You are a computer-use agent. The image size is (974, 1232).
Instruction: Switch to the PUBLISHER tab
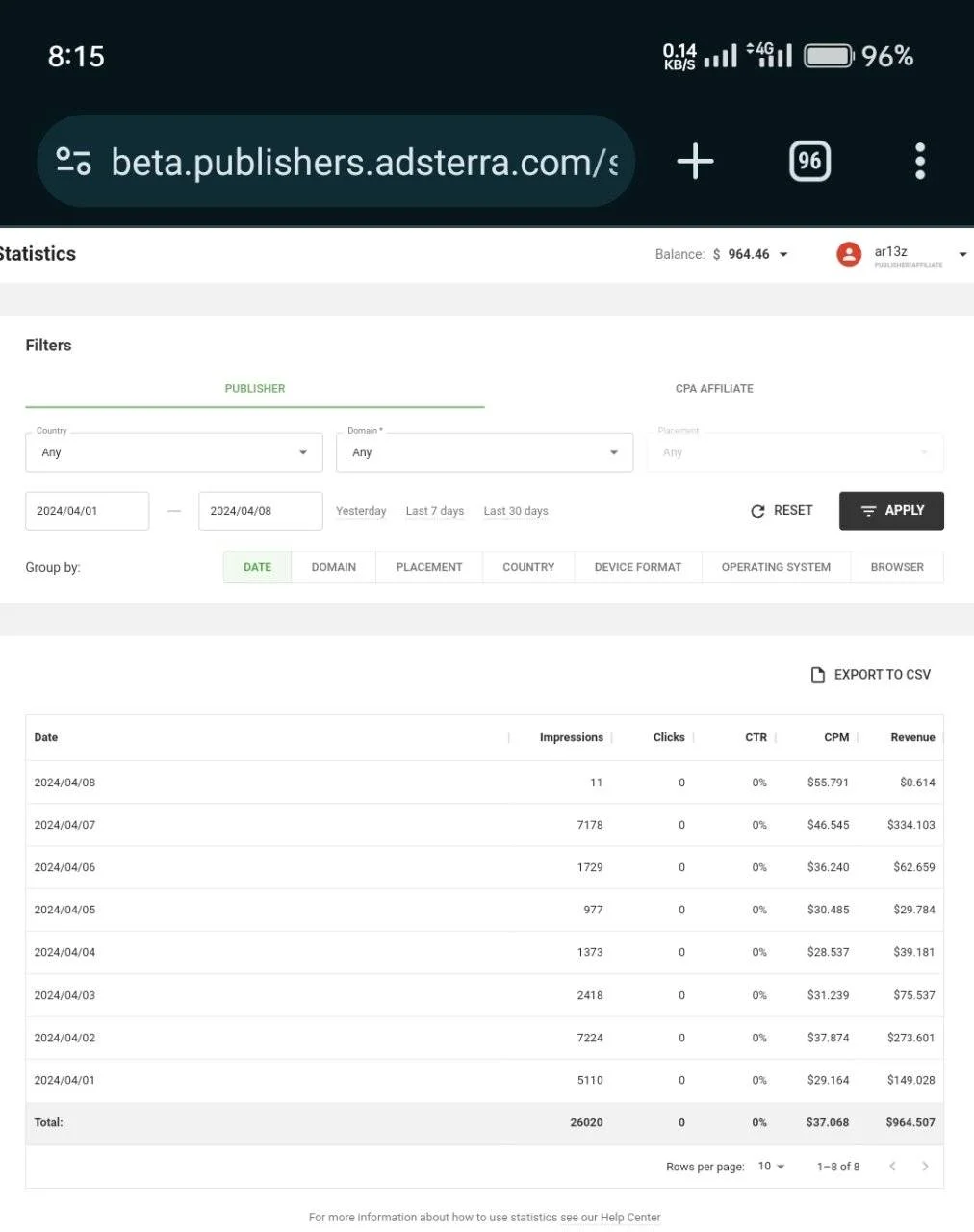coord(255,389)
